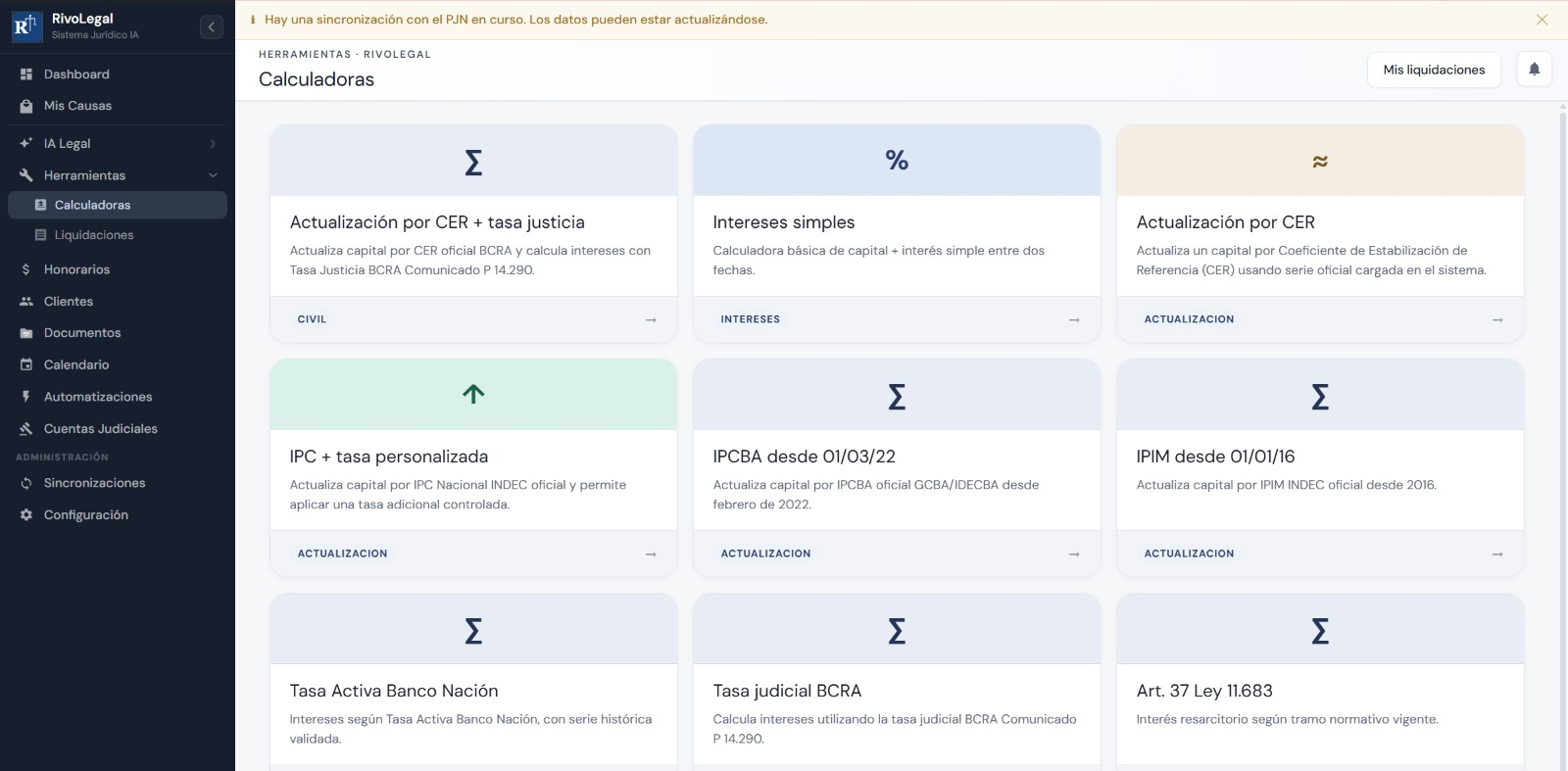
Task: Open Cuentas Judiciales section
Action: tap(118, 429)
